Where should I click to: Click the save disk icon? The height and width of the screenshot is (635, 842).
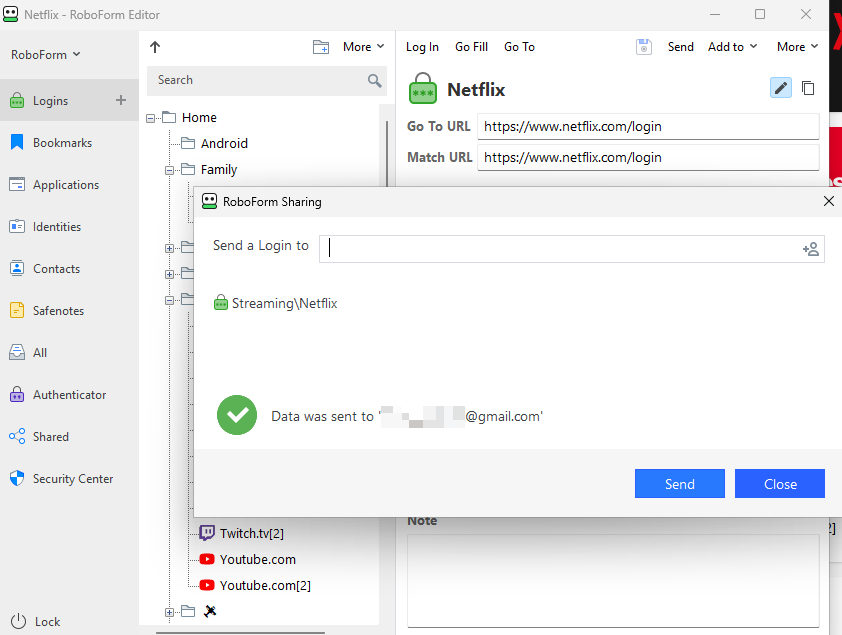643,47
